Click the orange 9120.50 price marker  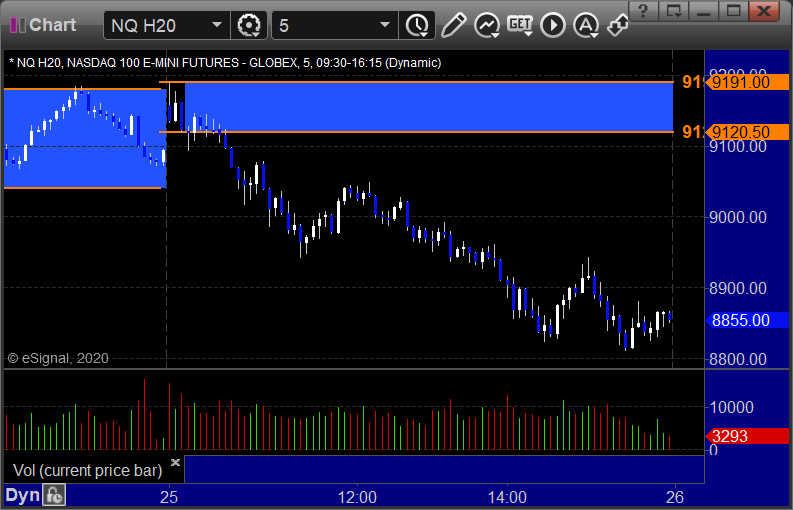point(746,132)
